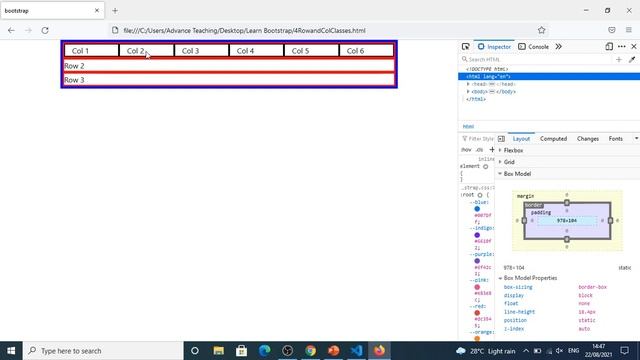Screen dimensions: 640x360
Task: Activate the element picker tool in DevTools
Action: pyautogui.click(x=465, y=47)
